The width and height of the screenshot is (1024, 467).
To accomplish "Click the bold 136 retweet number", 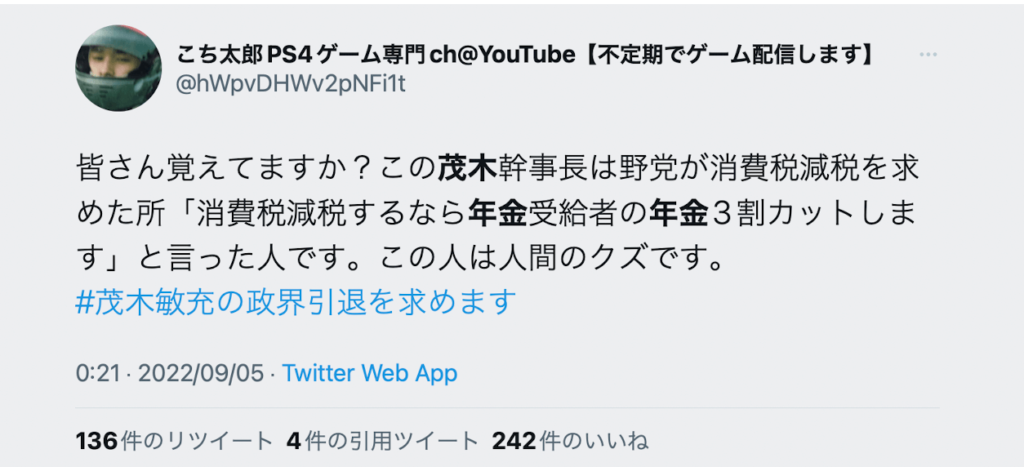I will pos(98,442).
